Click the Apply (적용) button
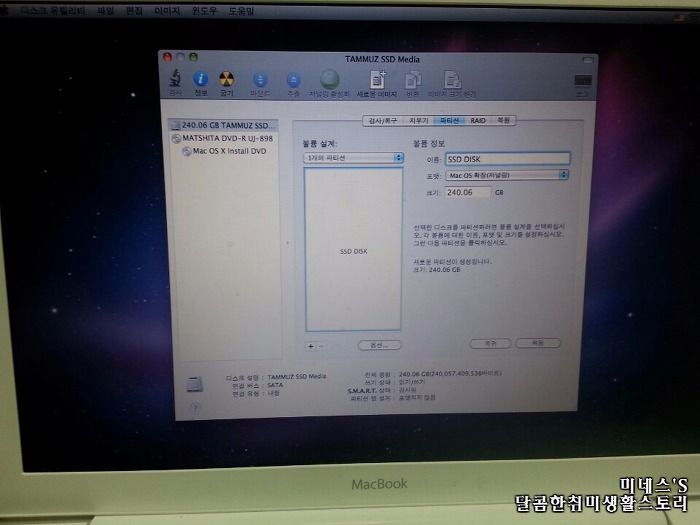The height and width of the screenshot is (525, 700). [x=538, y=343]
